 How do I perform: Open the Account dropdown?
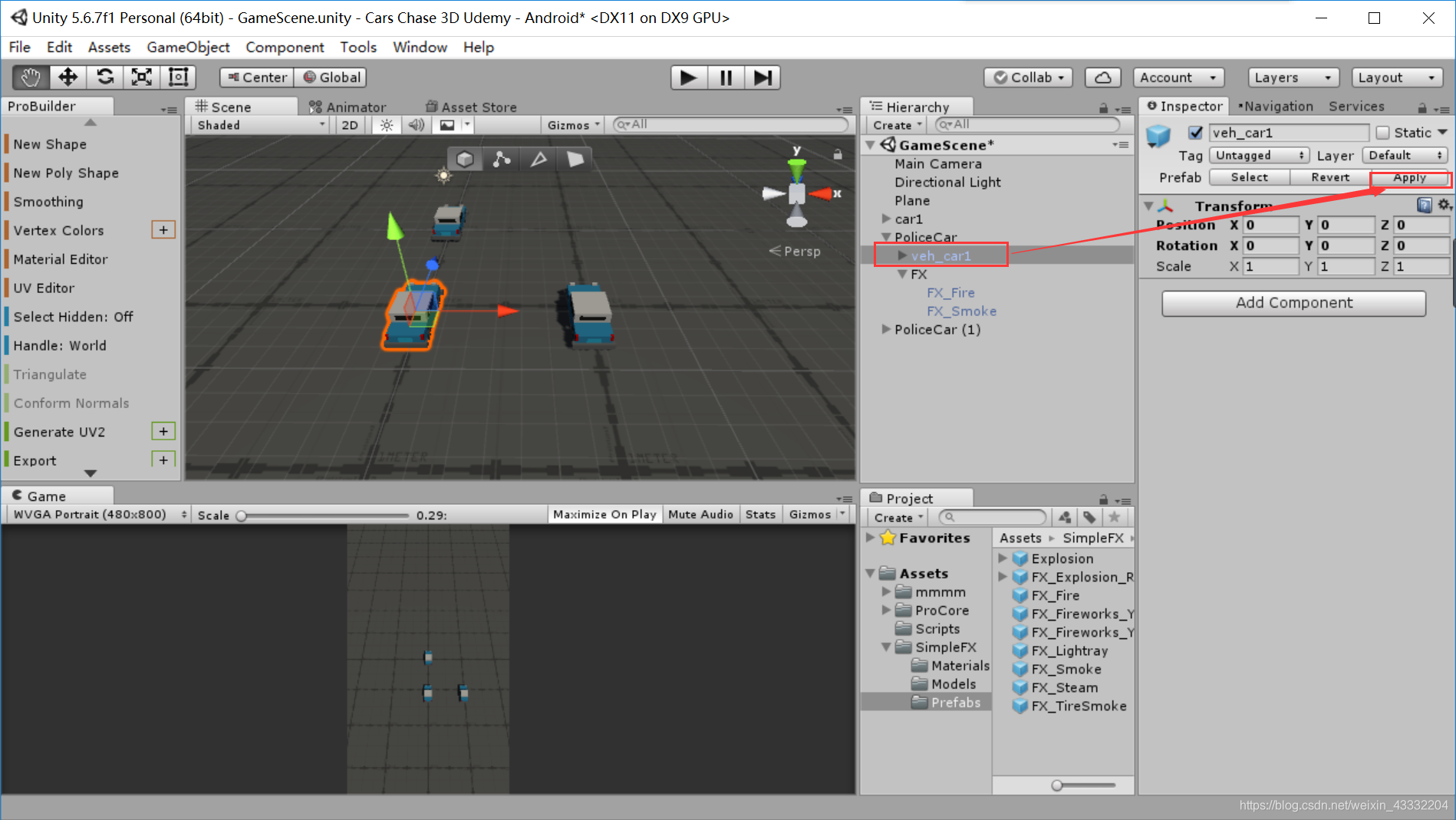pos(1178,77)
